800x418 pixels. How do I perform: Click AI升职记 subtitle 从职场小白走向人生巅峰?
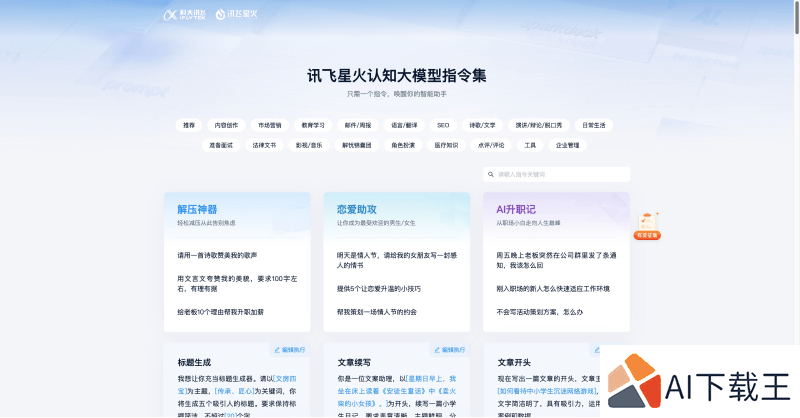click(x=528, y=223)
